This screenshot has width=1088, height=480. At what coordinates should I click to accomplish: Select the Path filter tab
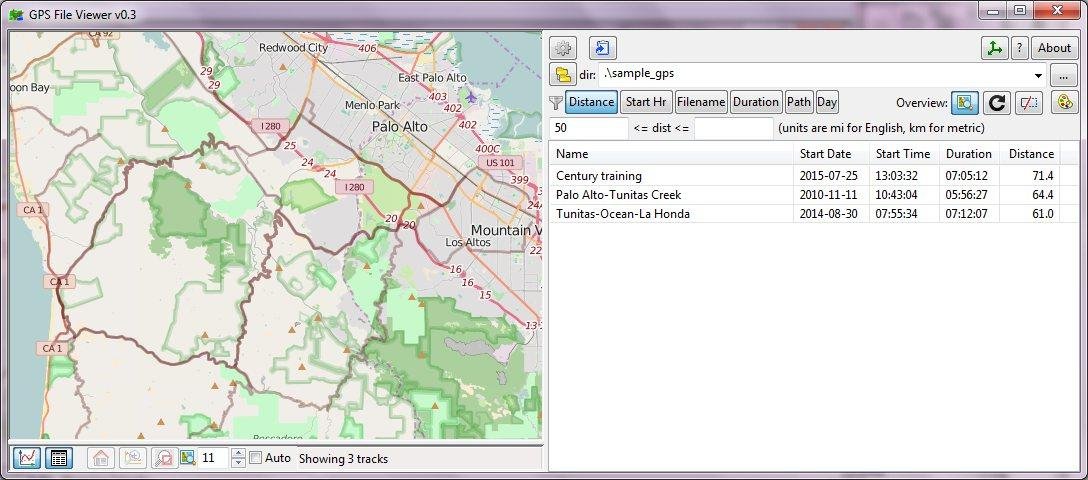pyautogui.click(x=799, y=102)
